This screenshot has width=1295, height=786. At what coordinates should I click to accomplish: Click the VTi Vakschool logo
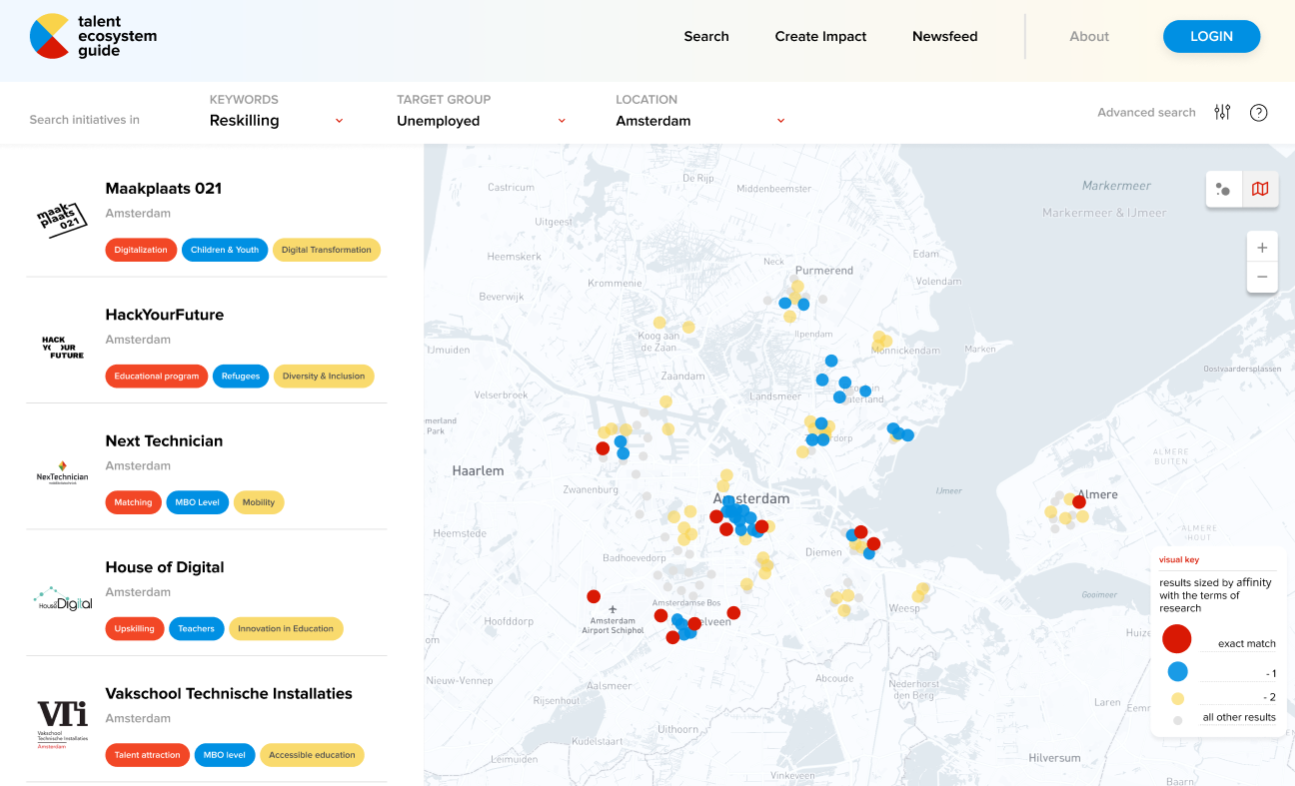[62, 725]
